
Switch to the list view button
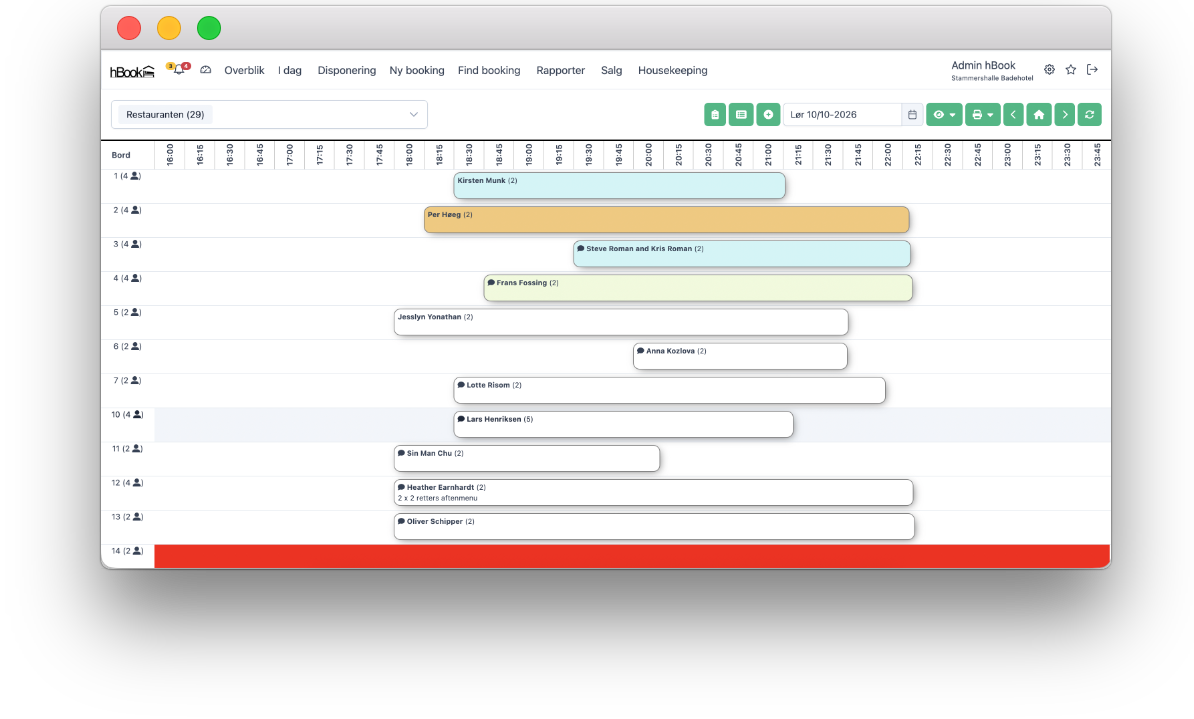pyautogui.click(x=741, y=115)
